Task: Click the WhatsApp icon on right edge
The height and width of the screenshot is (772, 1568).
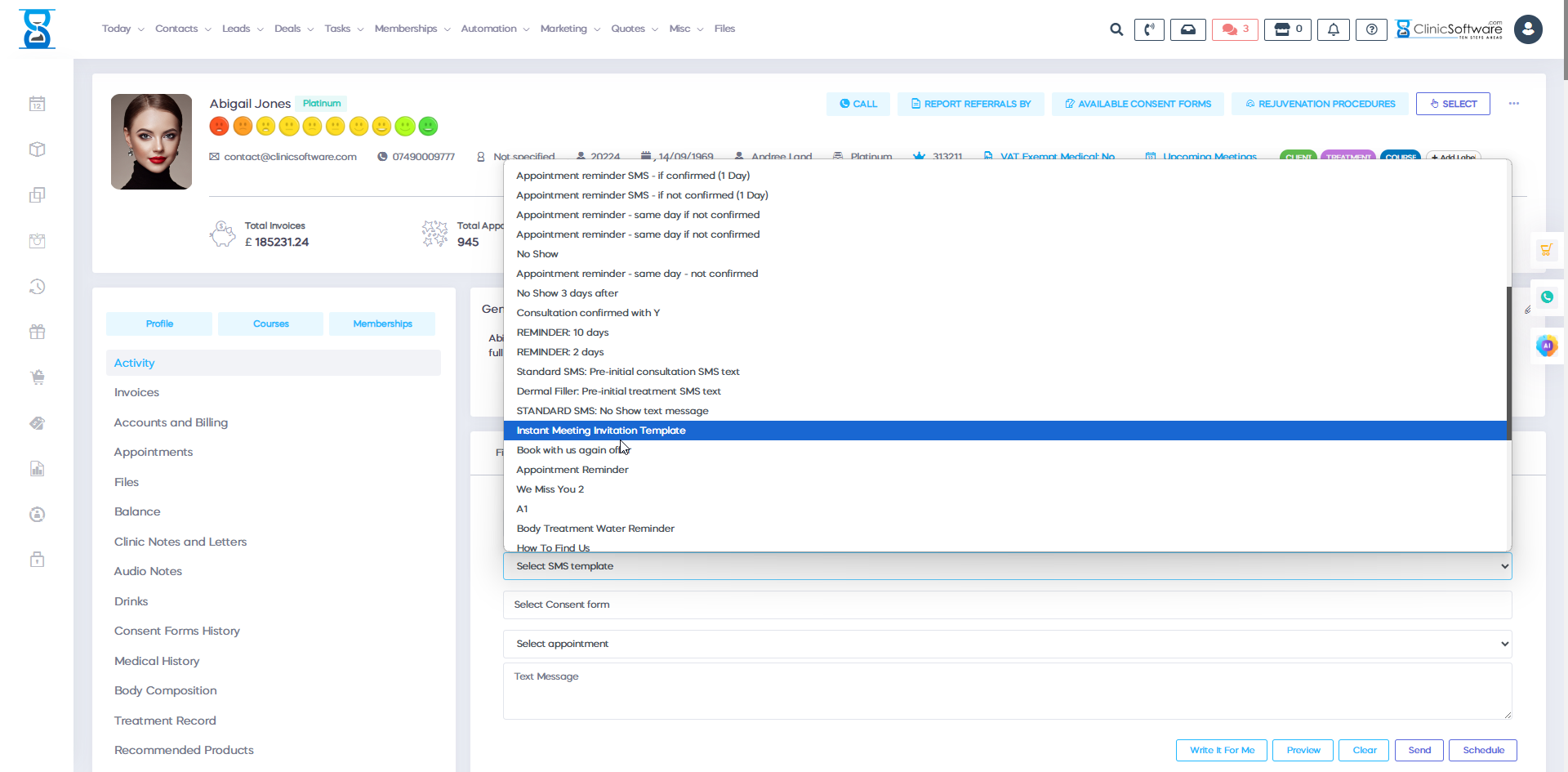Action: point(1547,297)
